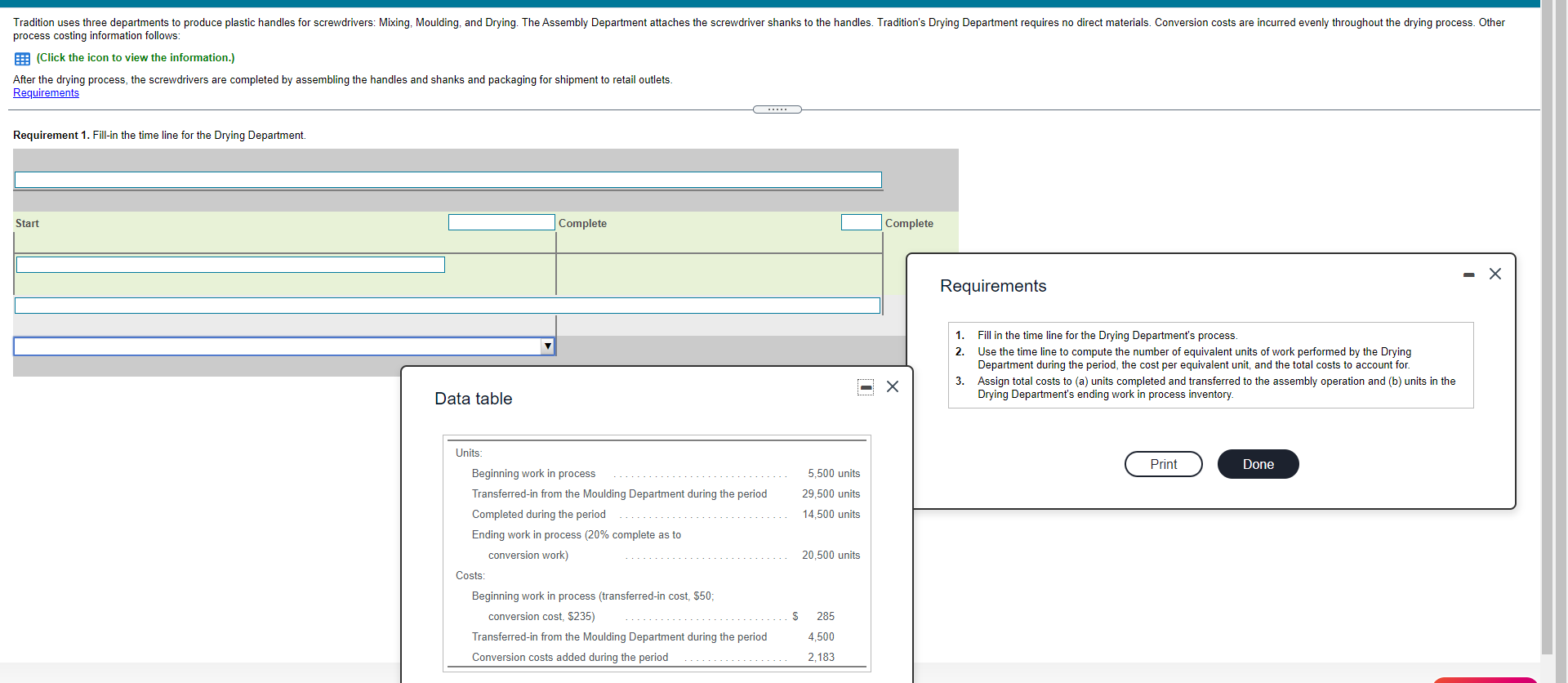Screen dimensions: 1568x683
Task: Click the wide input field below the green timeline
Action: tap(448, 306)
